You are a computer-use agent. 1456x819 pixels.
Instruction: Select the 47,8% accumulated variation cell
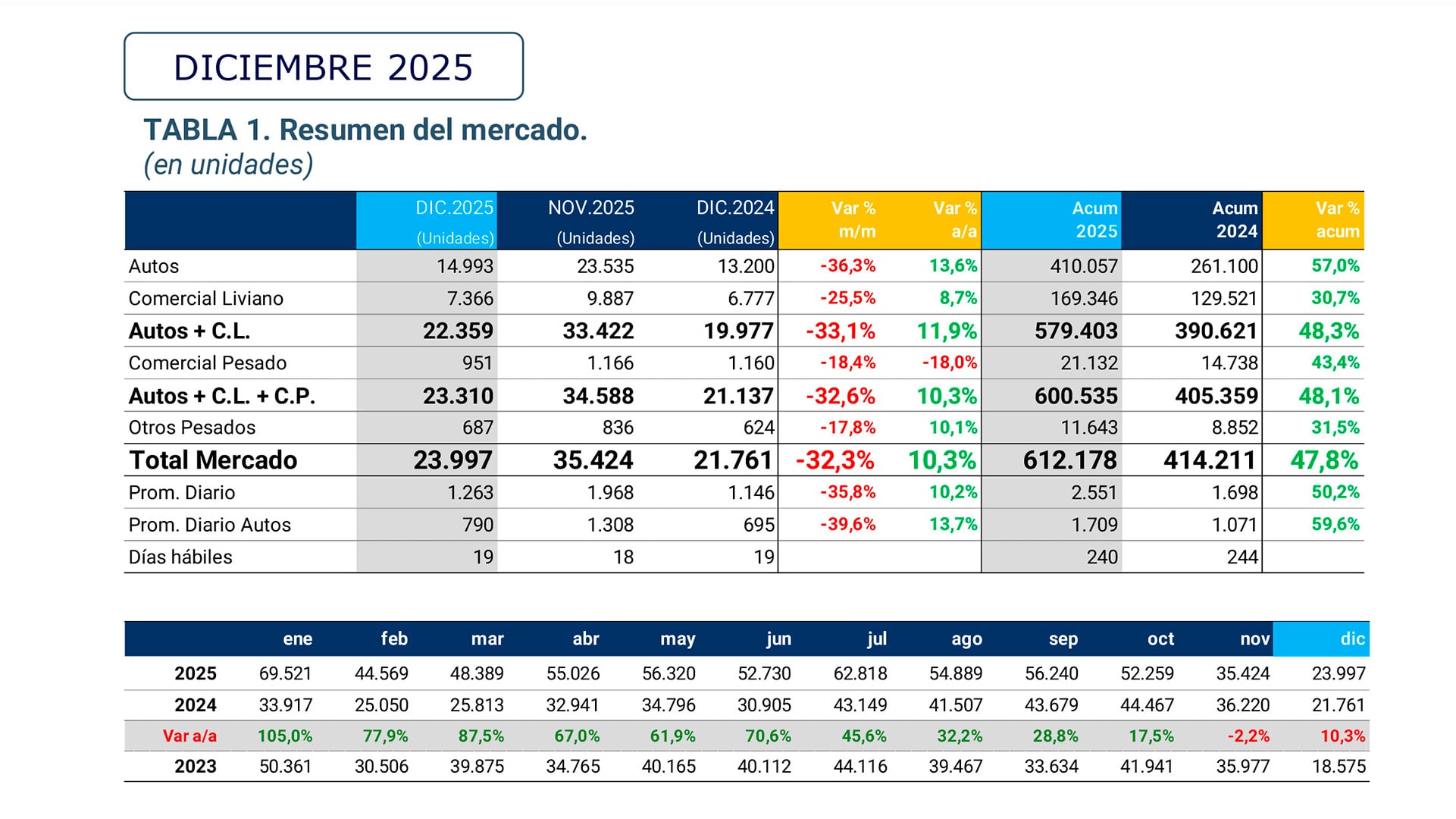1335,460
